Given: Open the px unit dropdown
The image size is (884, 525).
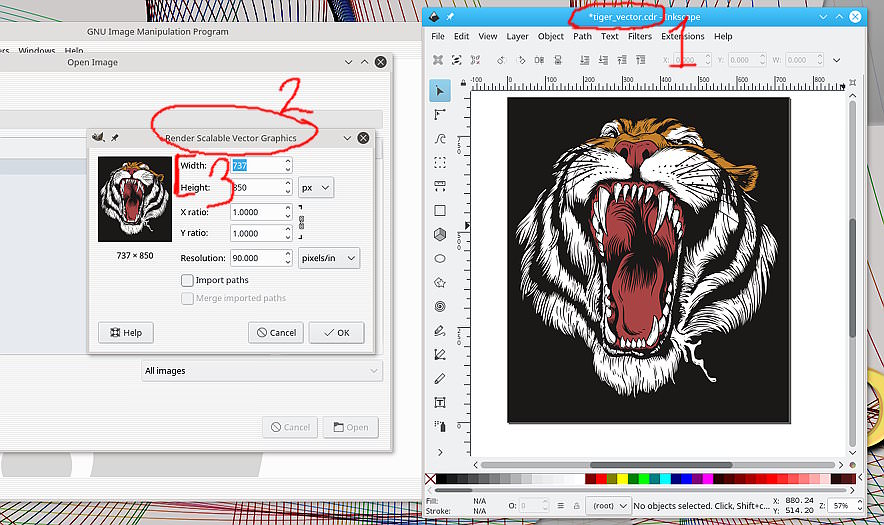Looking at the screenshot, I should tap(316, 188).
